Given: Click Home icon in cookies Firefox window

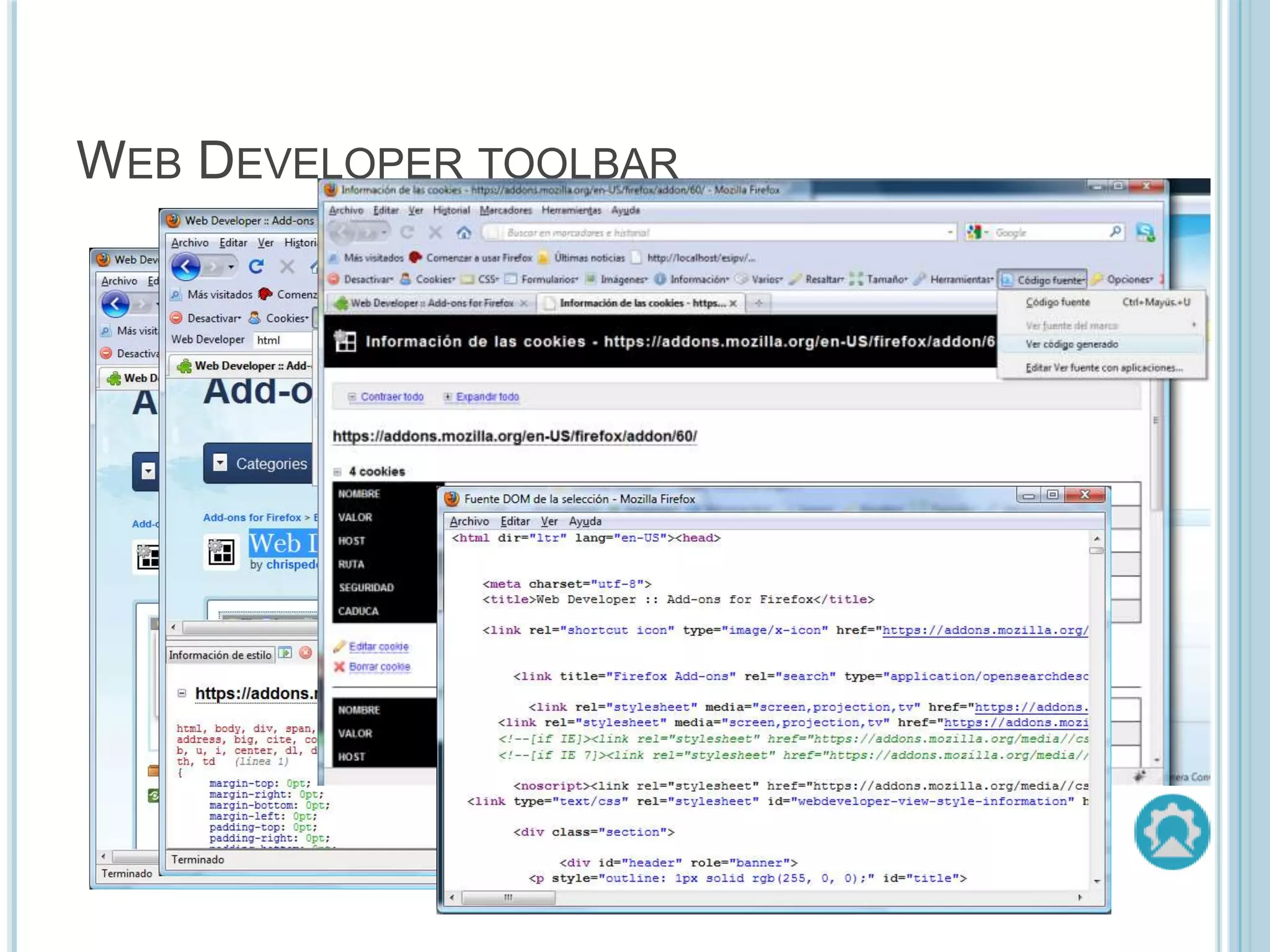Looking at the screenshot, I should tap(464, 232).
